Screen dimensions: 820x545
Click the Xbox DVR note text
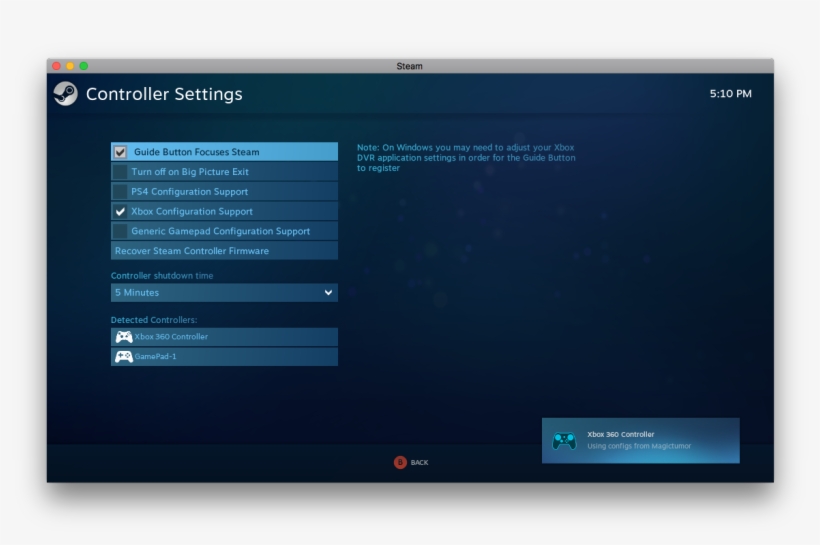click(466, 157)
